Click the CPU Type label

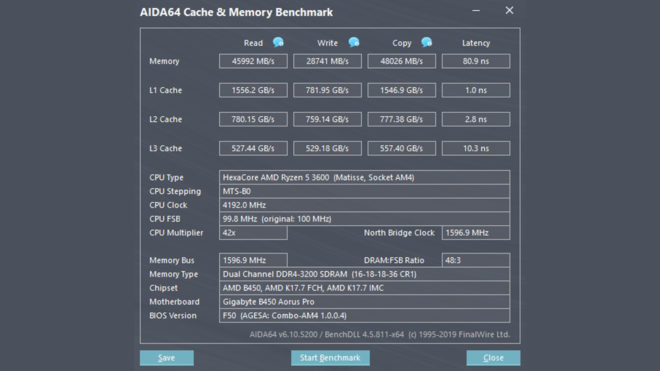pyautogui.click(x=166, y=177)
